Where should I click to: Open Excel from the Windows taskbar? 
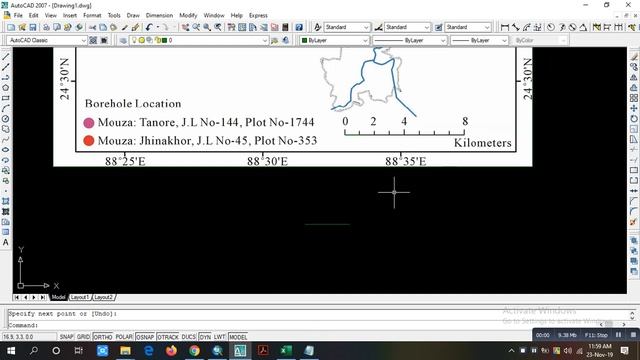pos(286,350)
